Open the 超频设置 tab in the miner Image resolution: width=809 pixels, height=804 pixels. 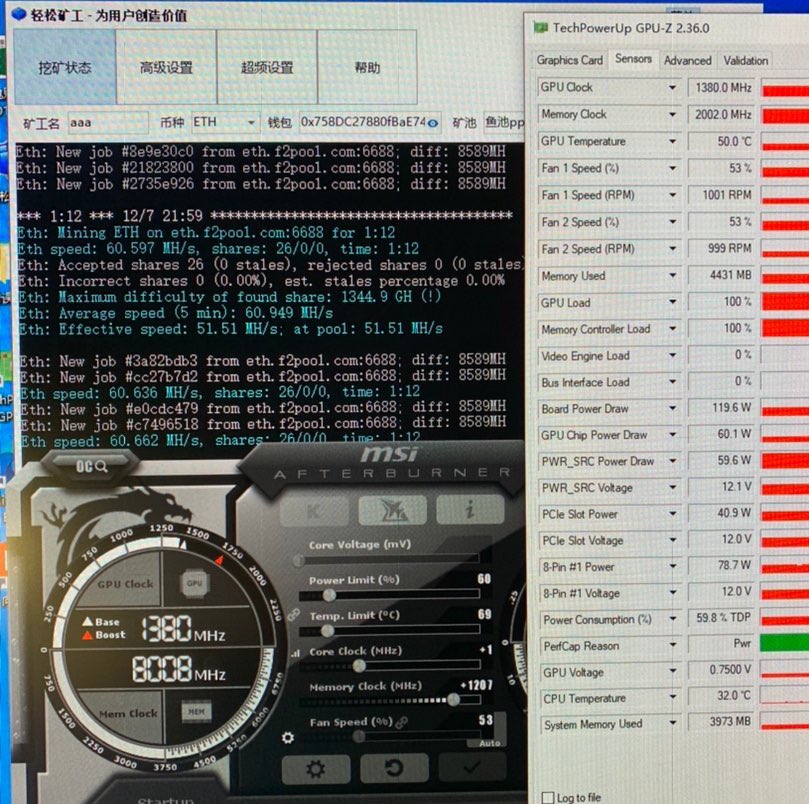(267, 67)
